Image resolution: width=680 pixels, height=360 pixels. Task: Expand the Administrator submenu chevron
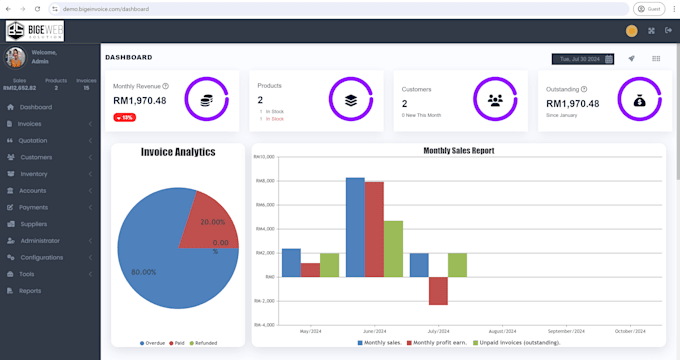91,241
